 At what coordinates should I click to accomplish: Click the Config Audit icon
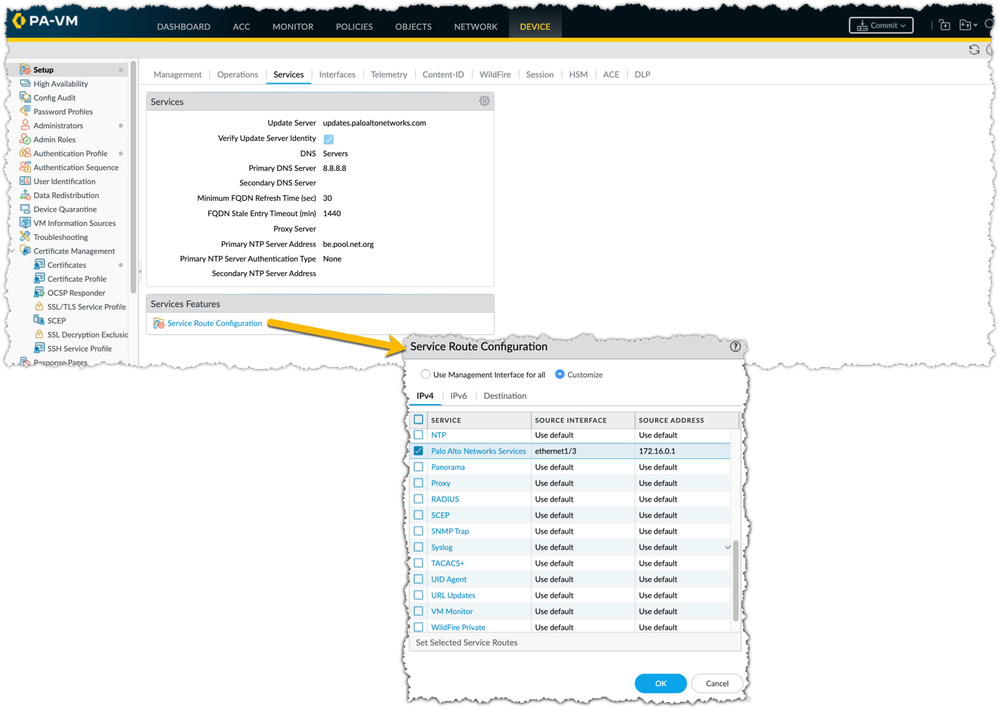click(25, 98)
